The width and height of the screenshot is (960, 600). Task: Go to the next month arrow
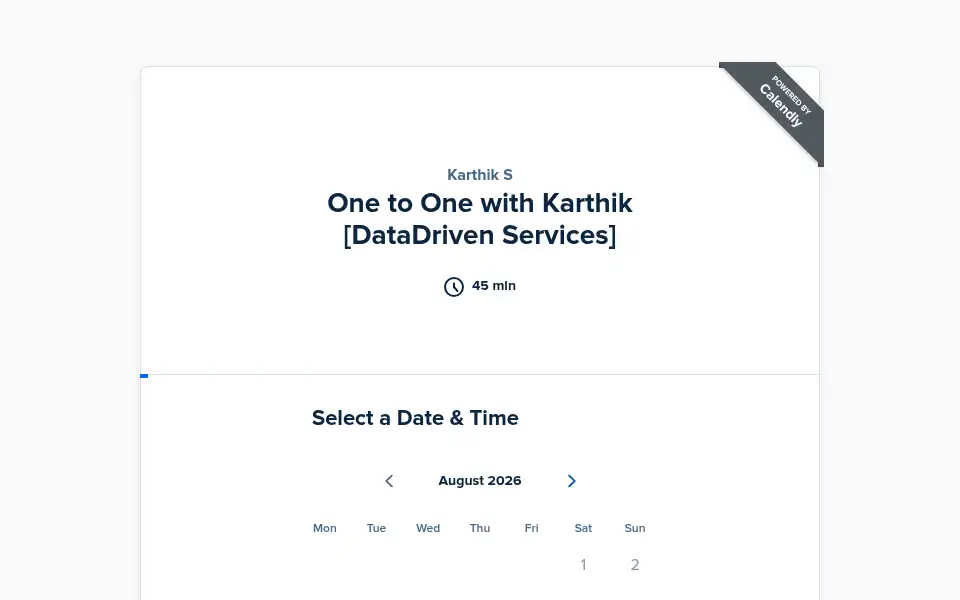pos(571,481)
